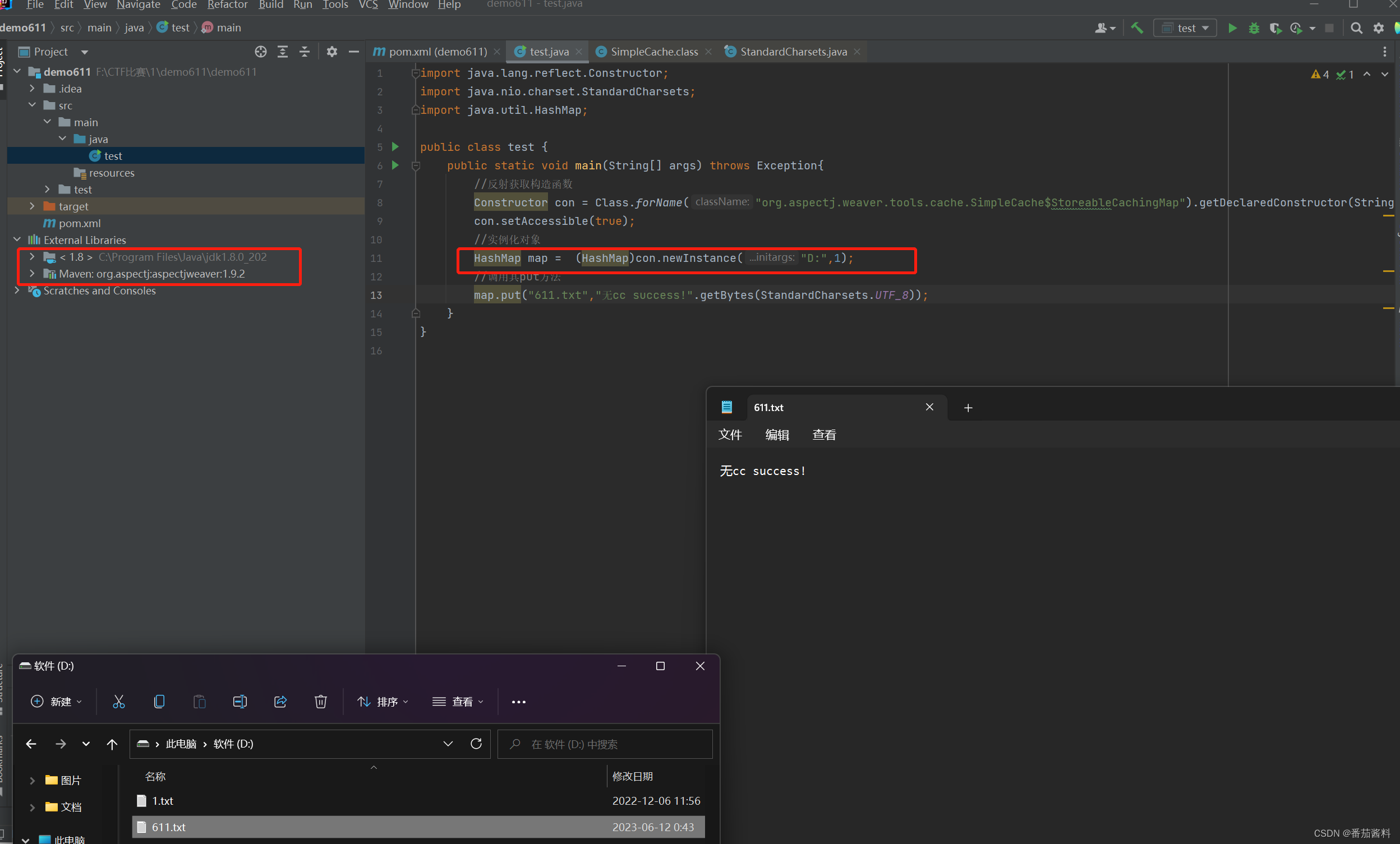This screenshot has width=1400, height=844.
Task: Open Explorer address bar history dropdown
Action: [448, 744]
